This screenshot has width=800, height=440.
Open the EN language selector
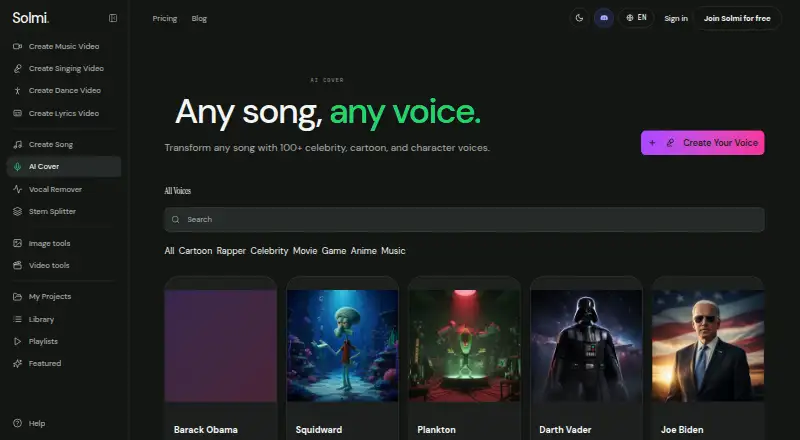point(636,18)
